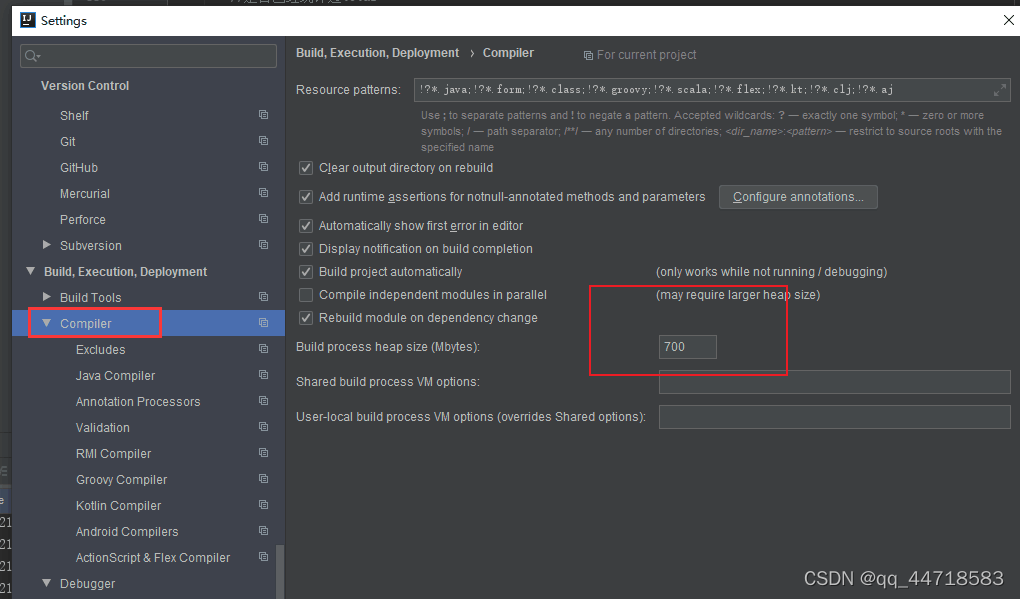Screen dimensions: 1020x599
Task: Click the icon beside GitHub entry
Action: click(x=263, y=167)
